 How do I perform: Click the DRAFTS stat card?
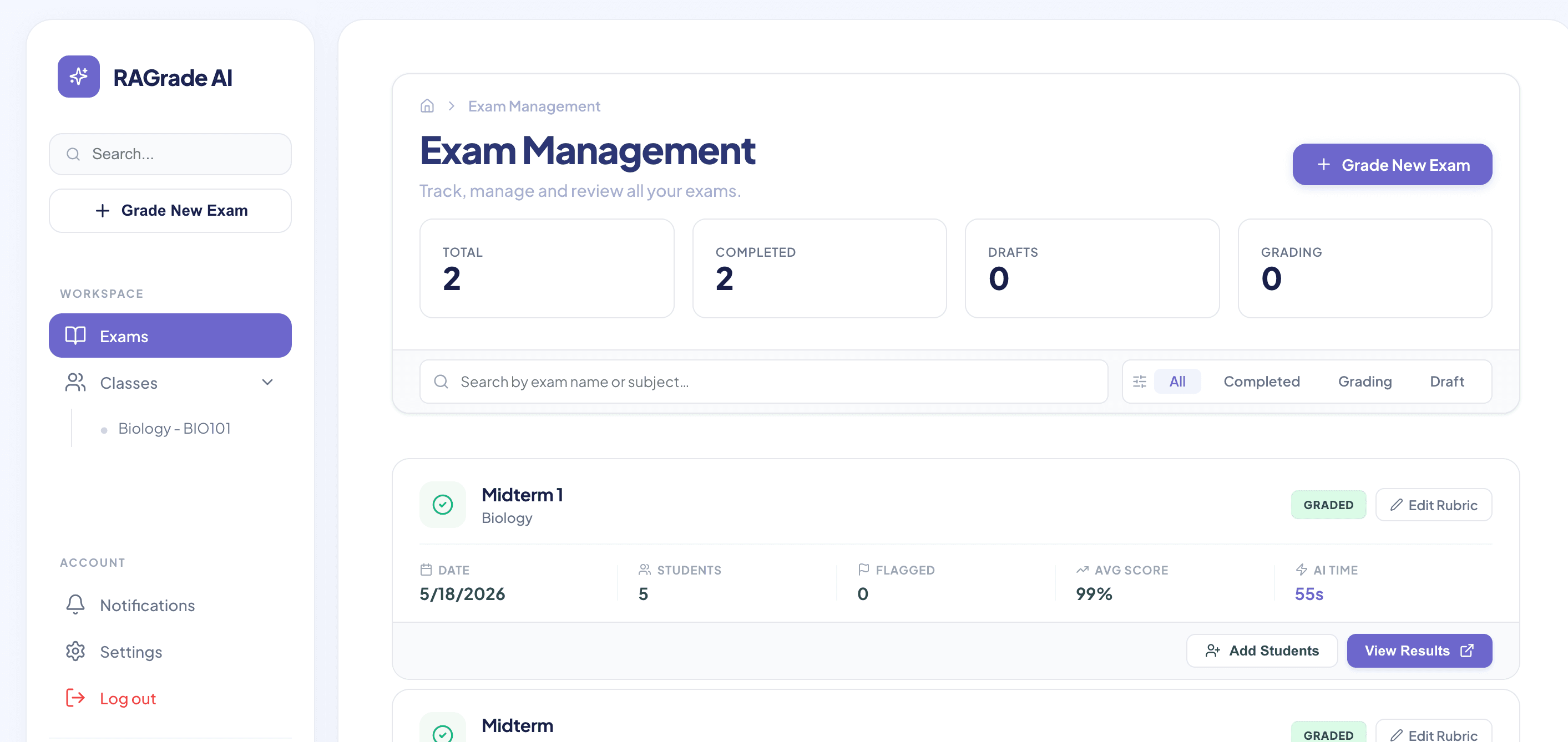point(1092,268)
